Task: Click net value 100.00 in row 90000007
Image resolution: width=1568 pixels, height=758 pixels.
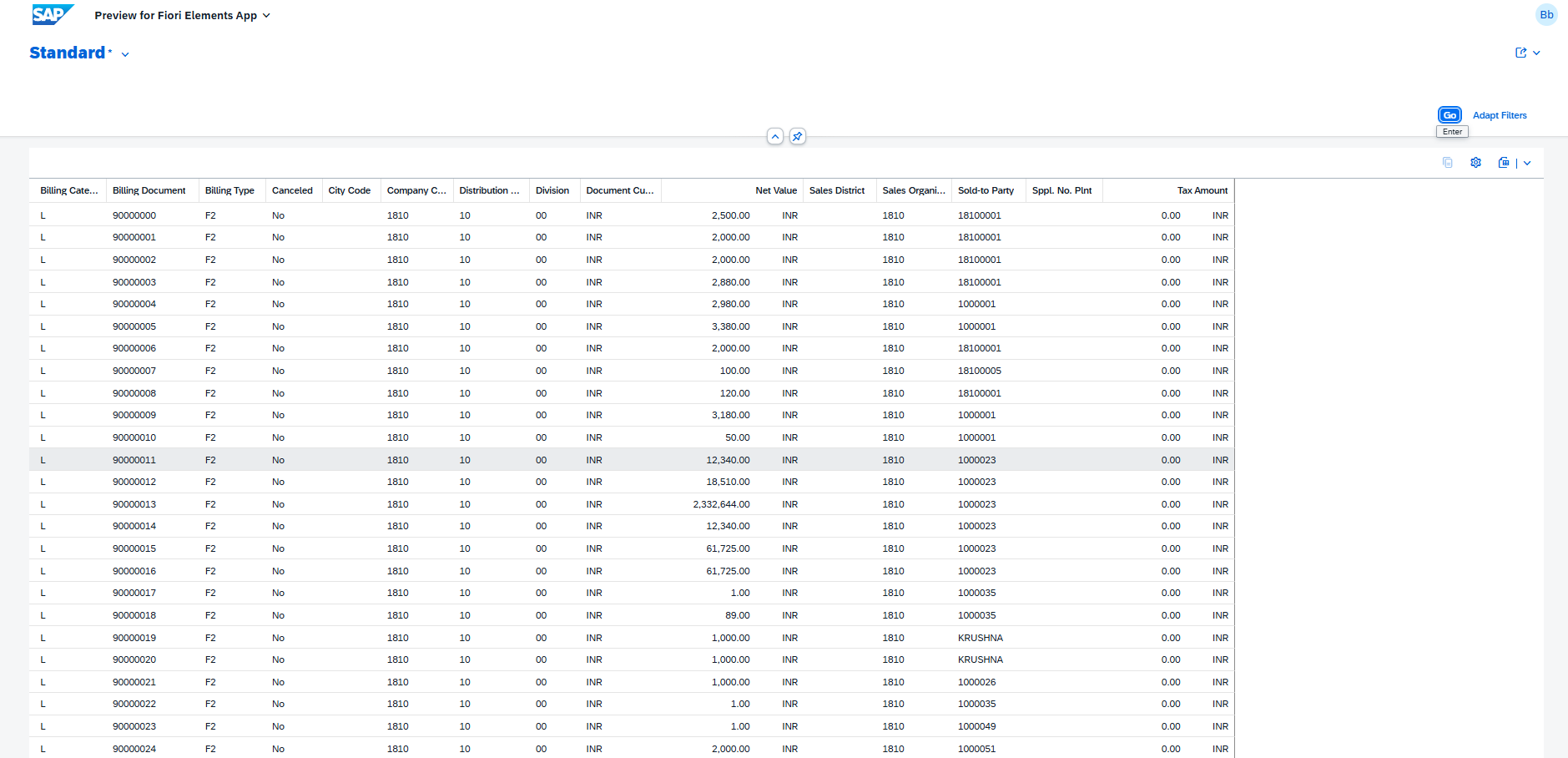Action: [x=735, y=371]
